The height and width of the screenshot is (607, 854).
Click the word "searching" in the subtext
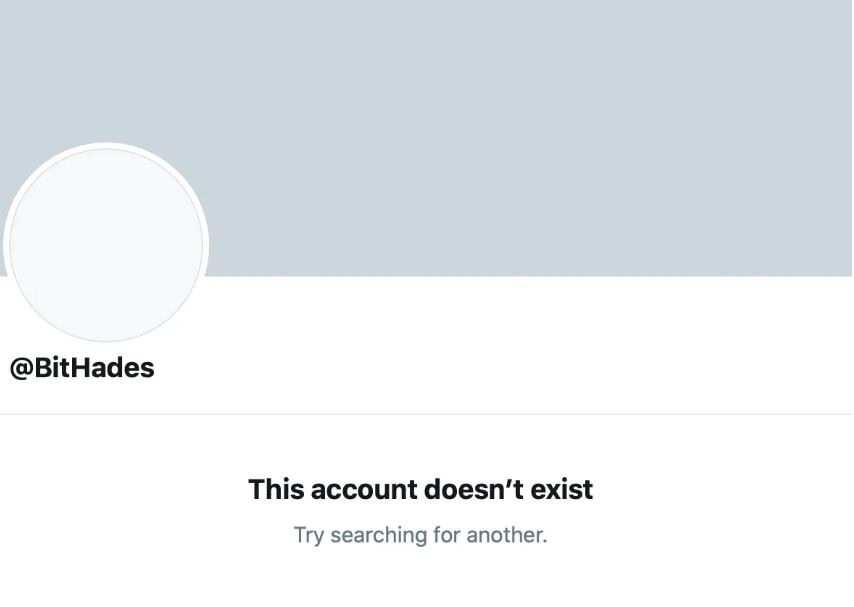(379, 535)
